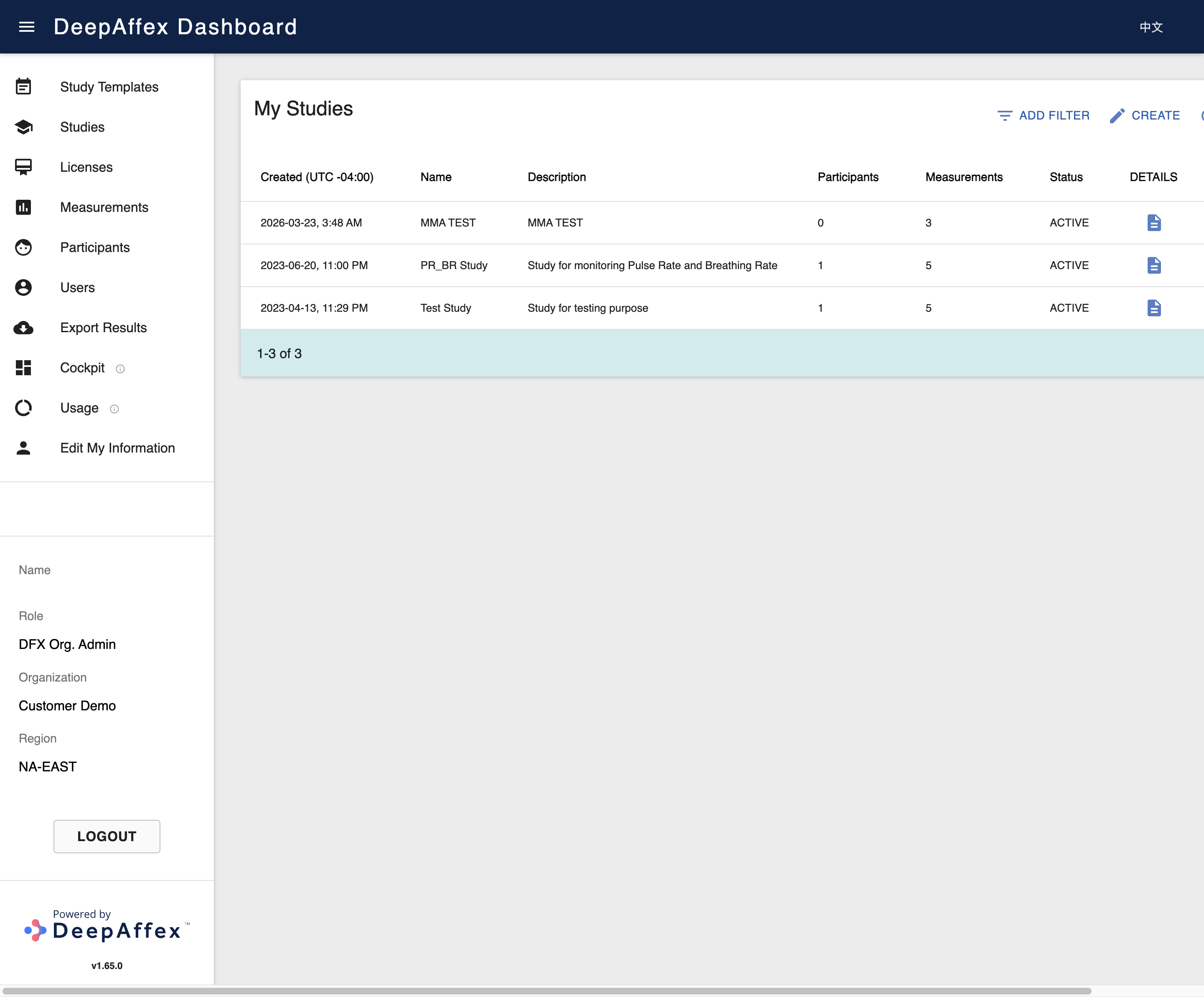Image resolution: width=1204 pixels, height=997 pixels.
Task: Click the Cockpit dashboard icon
Action: [x=23, y=367]
